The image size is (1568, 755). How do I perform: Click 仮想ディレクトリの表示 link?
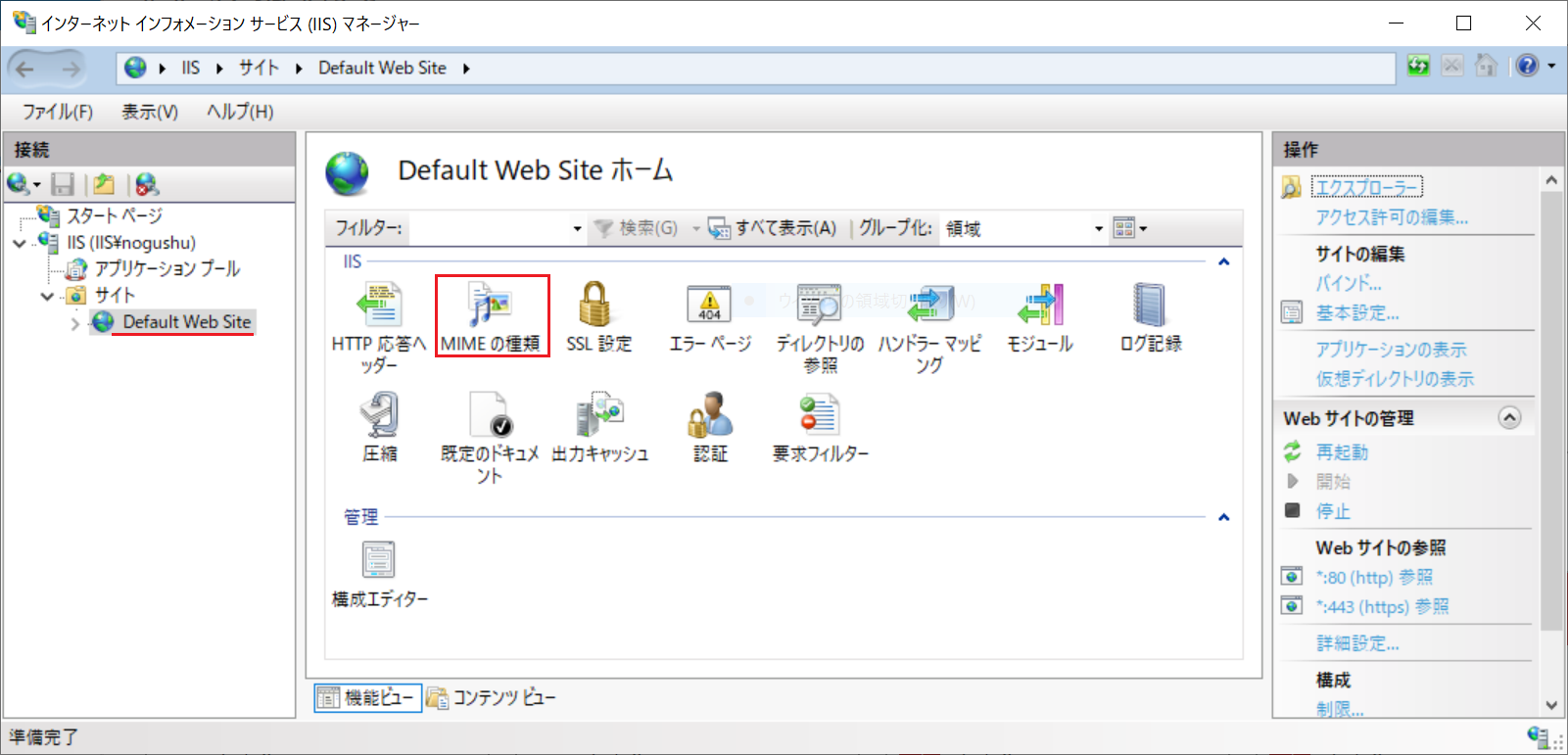(x=1395, y=379)
